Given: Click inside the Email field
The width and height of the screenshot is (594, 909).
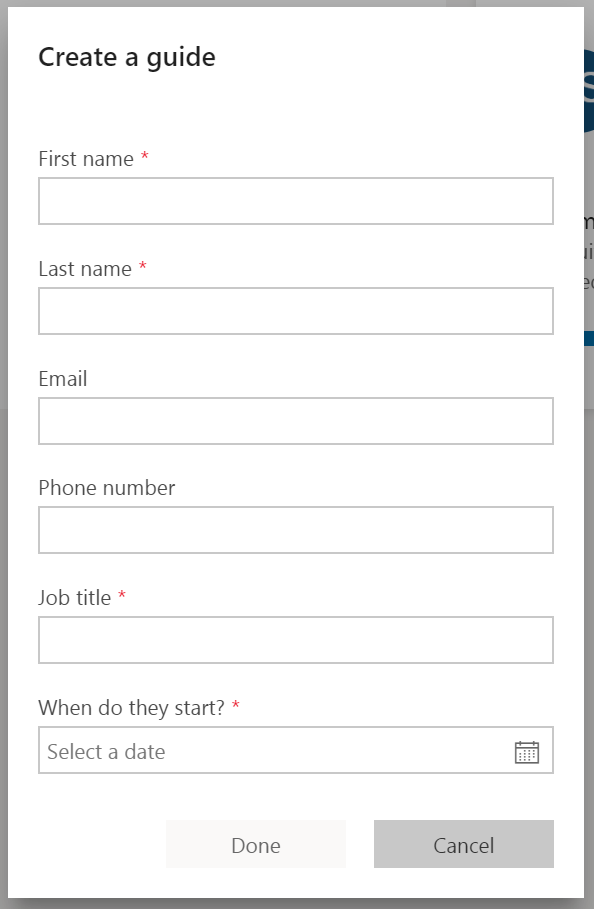Looking at the screenshot, I should (x=295, y=421).
